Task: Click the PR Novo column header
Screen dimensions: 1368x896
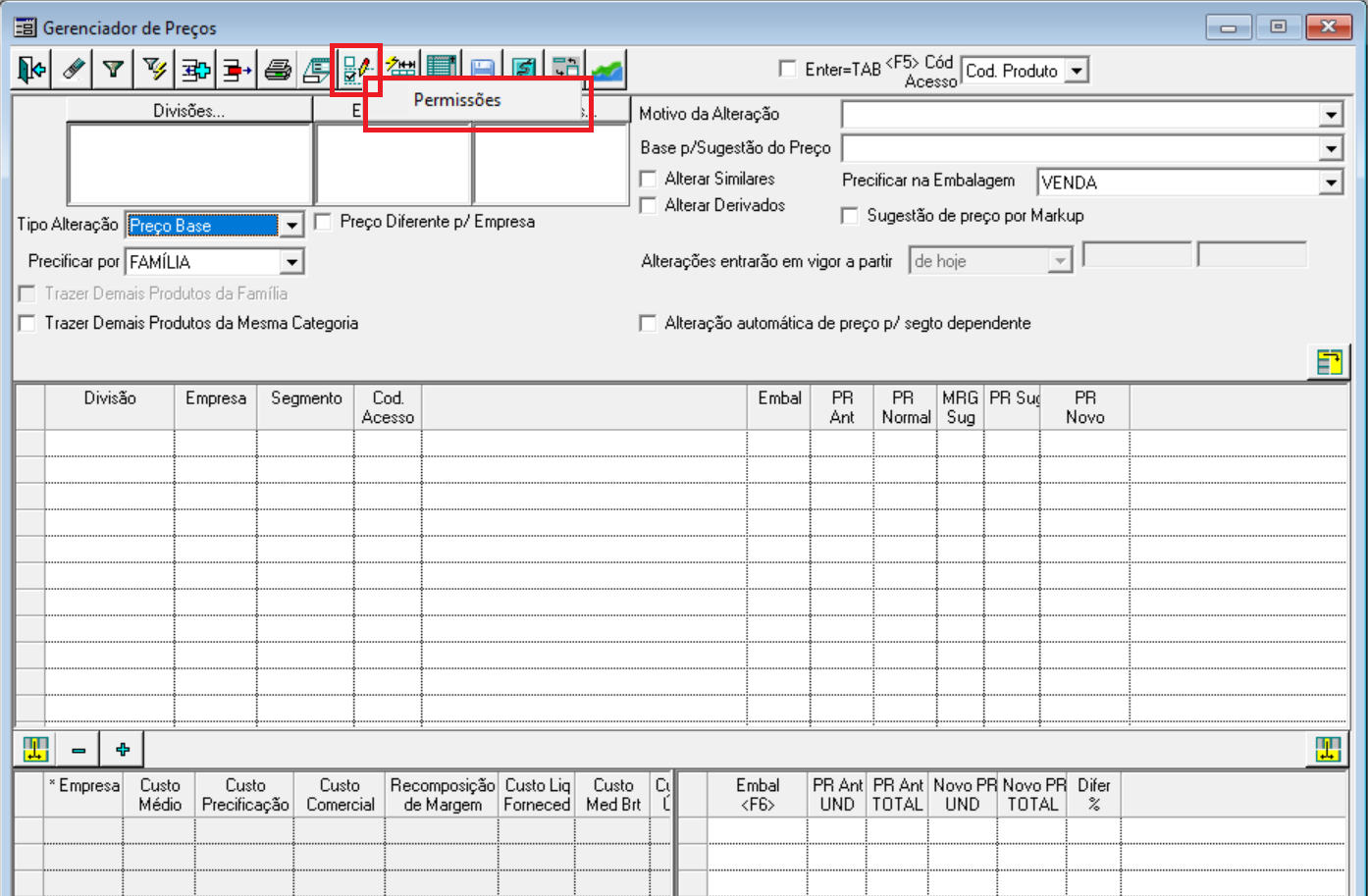Action: click(x=1085, y=407)
